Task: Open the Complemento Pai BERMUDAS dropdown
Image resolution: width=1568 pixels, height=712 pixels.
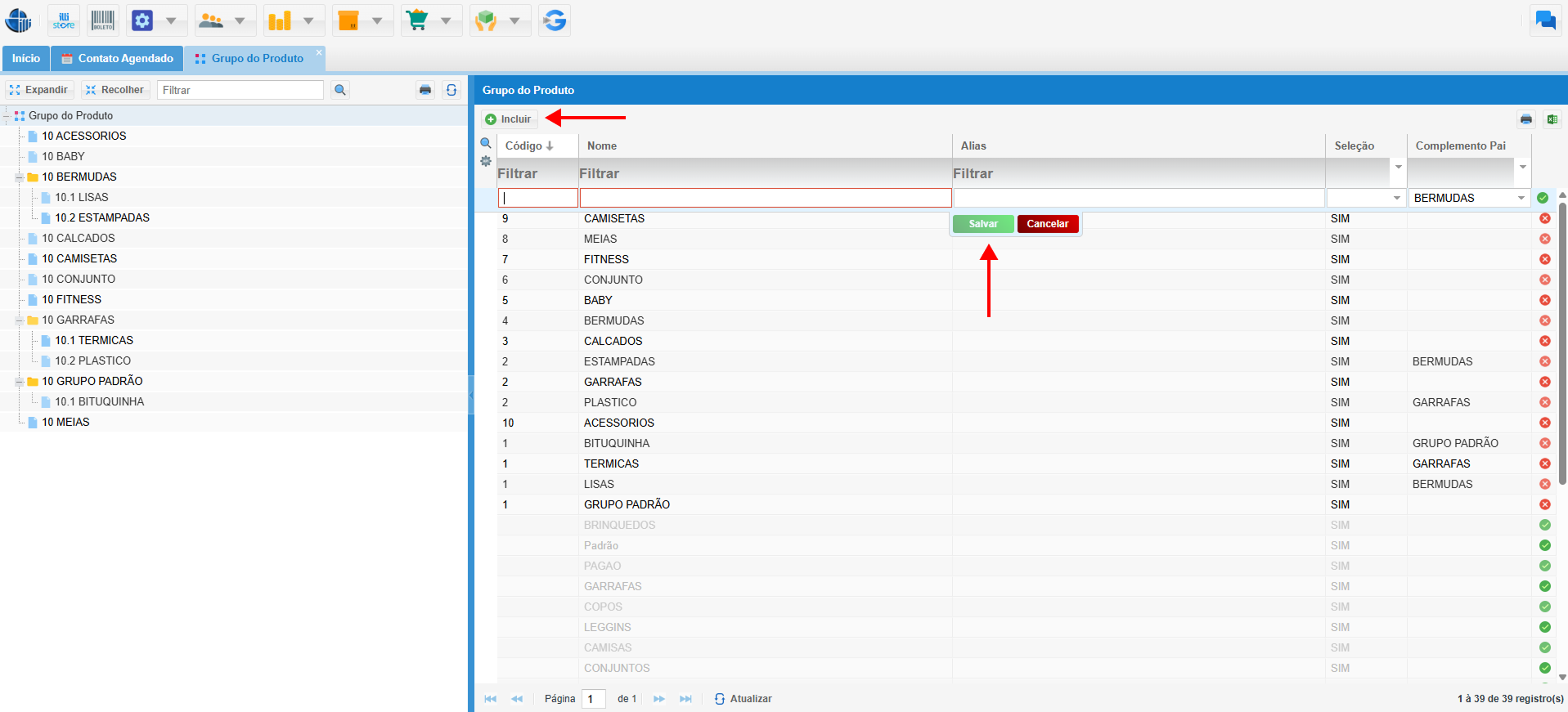Action: coord(1521,198)
